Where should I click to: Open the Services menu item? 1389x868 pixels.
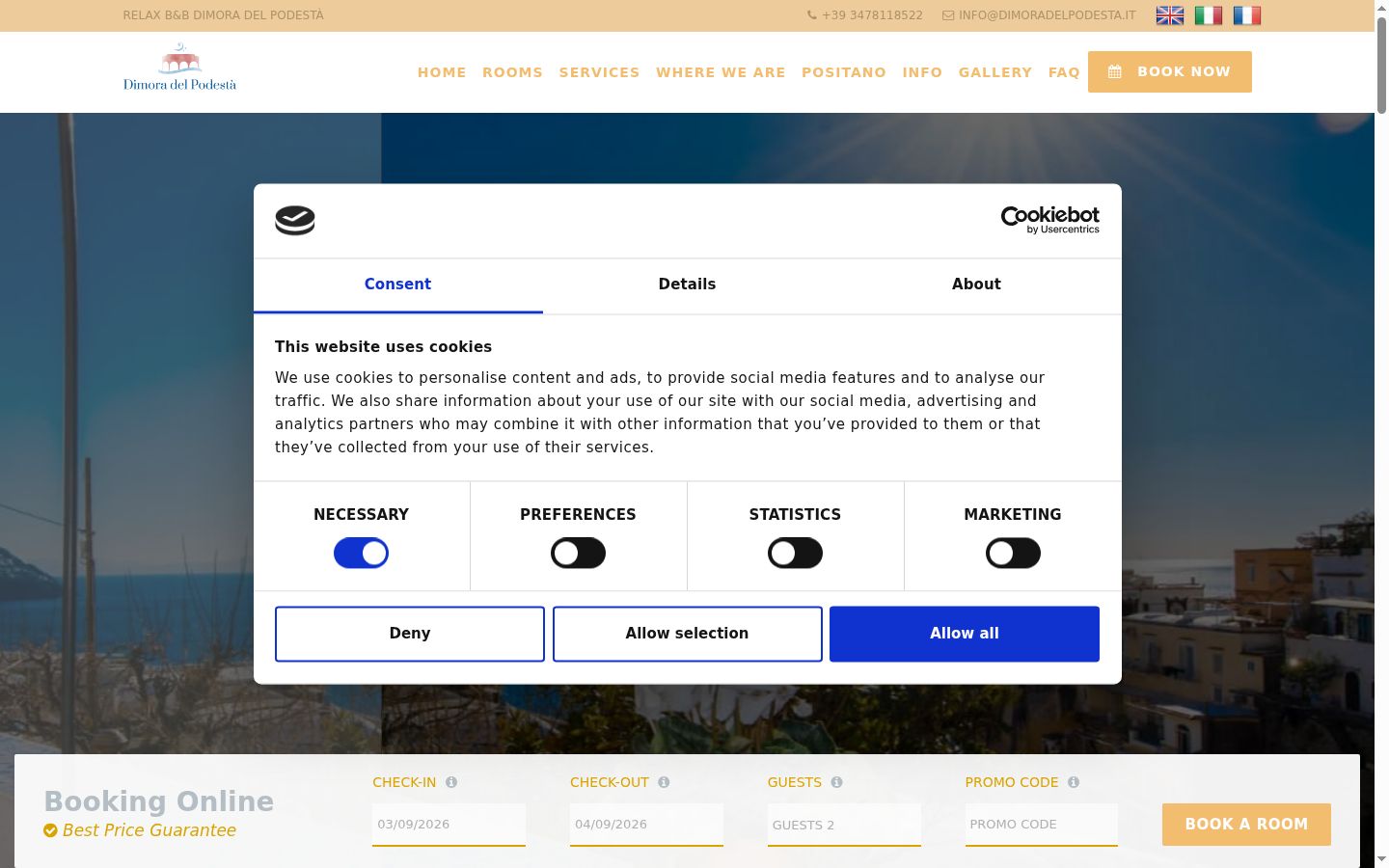click(599, 72)
